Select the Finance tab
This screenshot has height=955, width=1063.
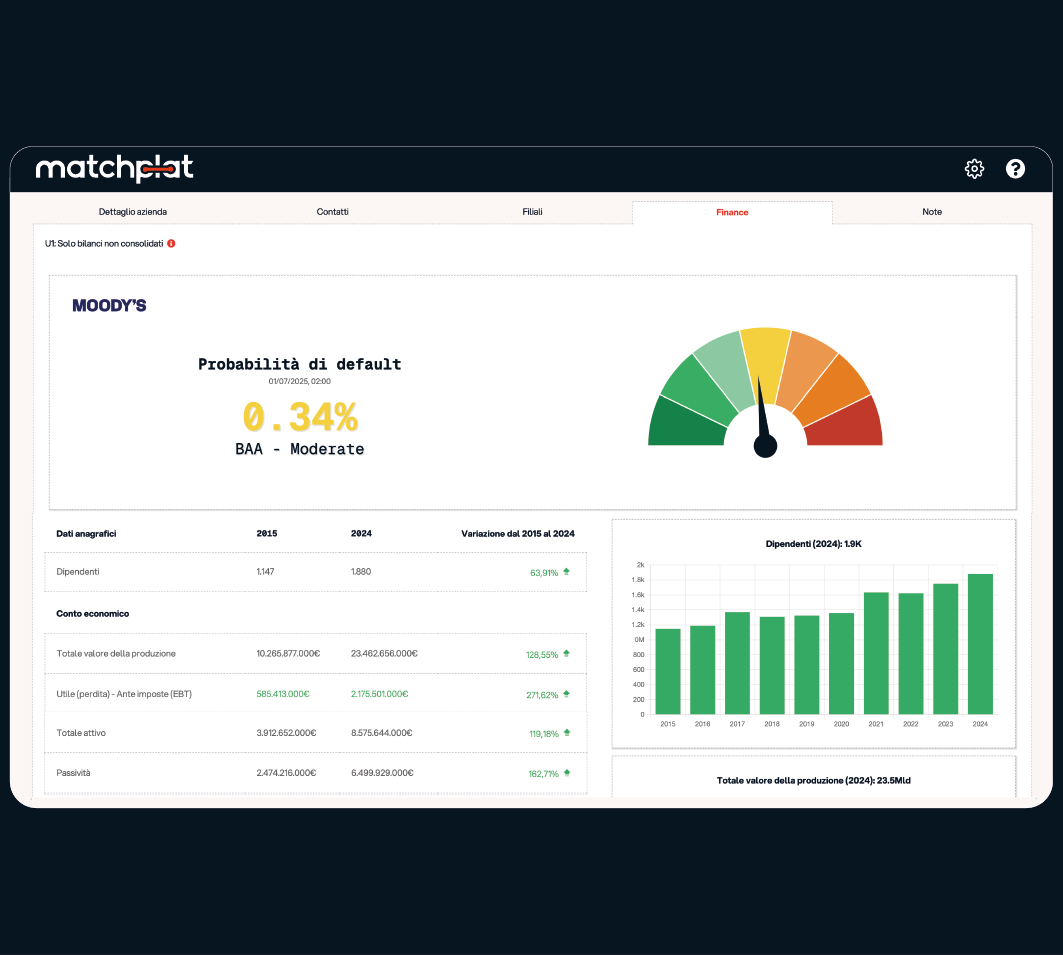[x=732, y=212]
